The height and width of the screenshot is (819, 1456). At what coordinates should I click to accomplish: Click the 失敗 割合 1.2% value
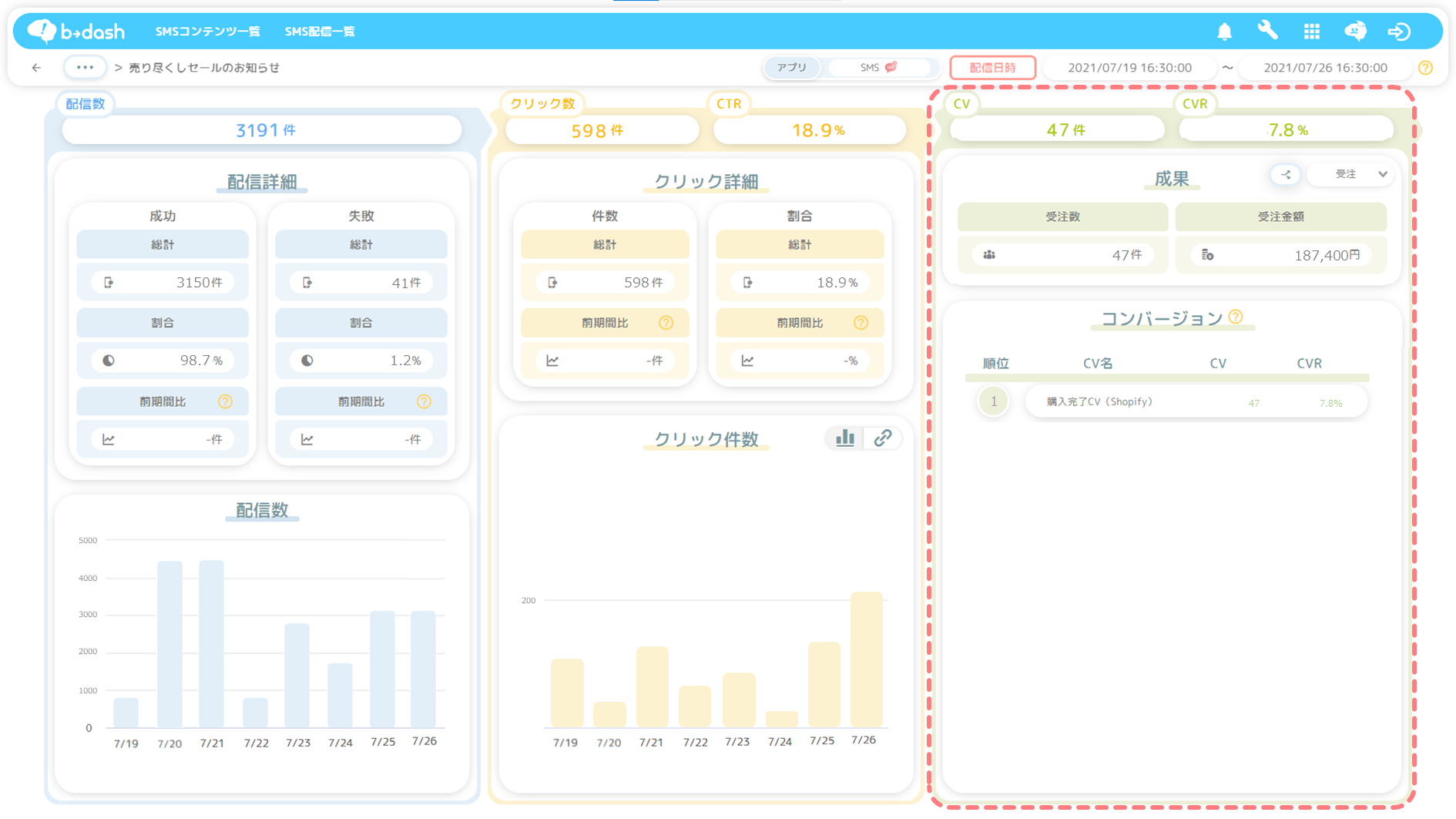[361, 361]
